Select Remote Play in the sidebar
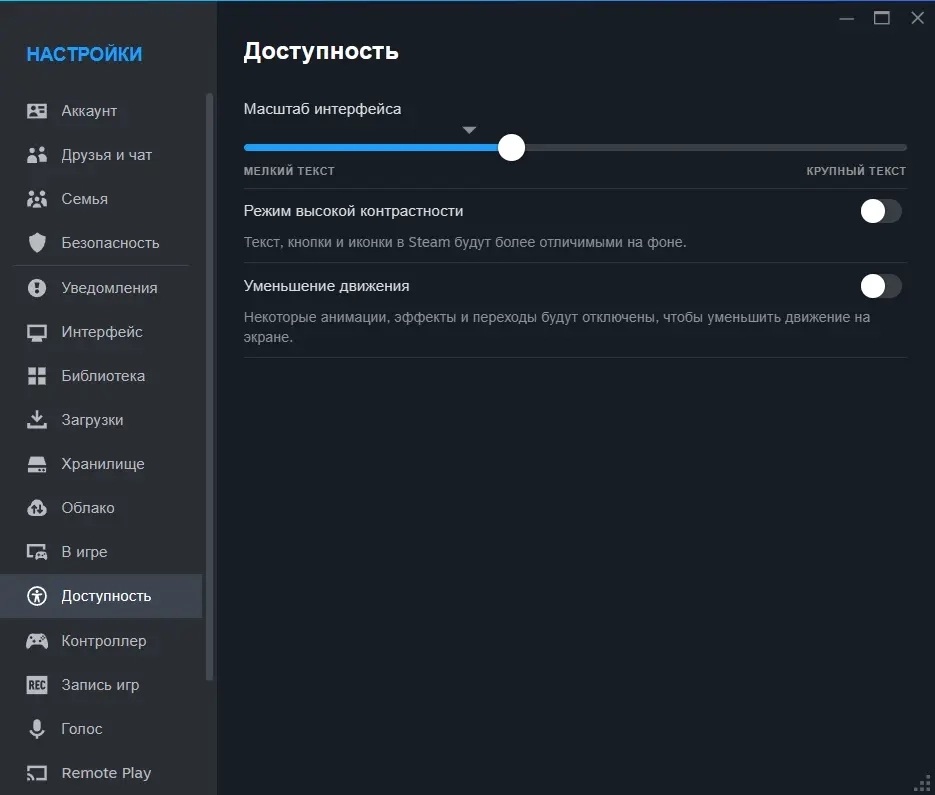This screenshot has width=935, height=795. pos(106,773)
